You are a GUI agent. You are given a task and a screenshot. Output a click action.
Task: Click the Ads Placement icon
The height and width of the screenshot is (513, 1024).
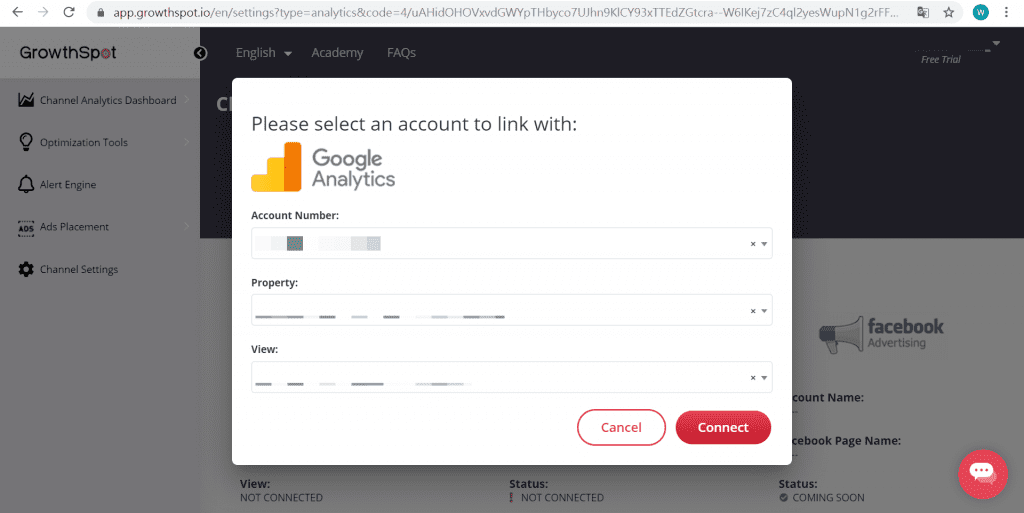tap(26, 227)
